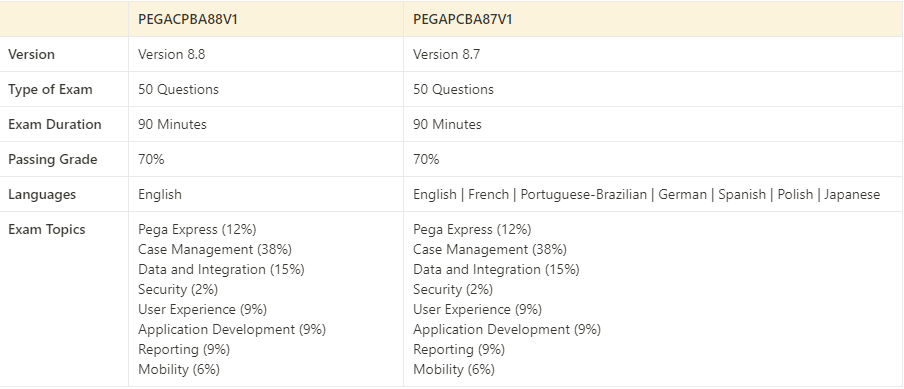
Task: Click 50 Questions in the PEGACPBA88V1 column
Action: coord(179,89)
